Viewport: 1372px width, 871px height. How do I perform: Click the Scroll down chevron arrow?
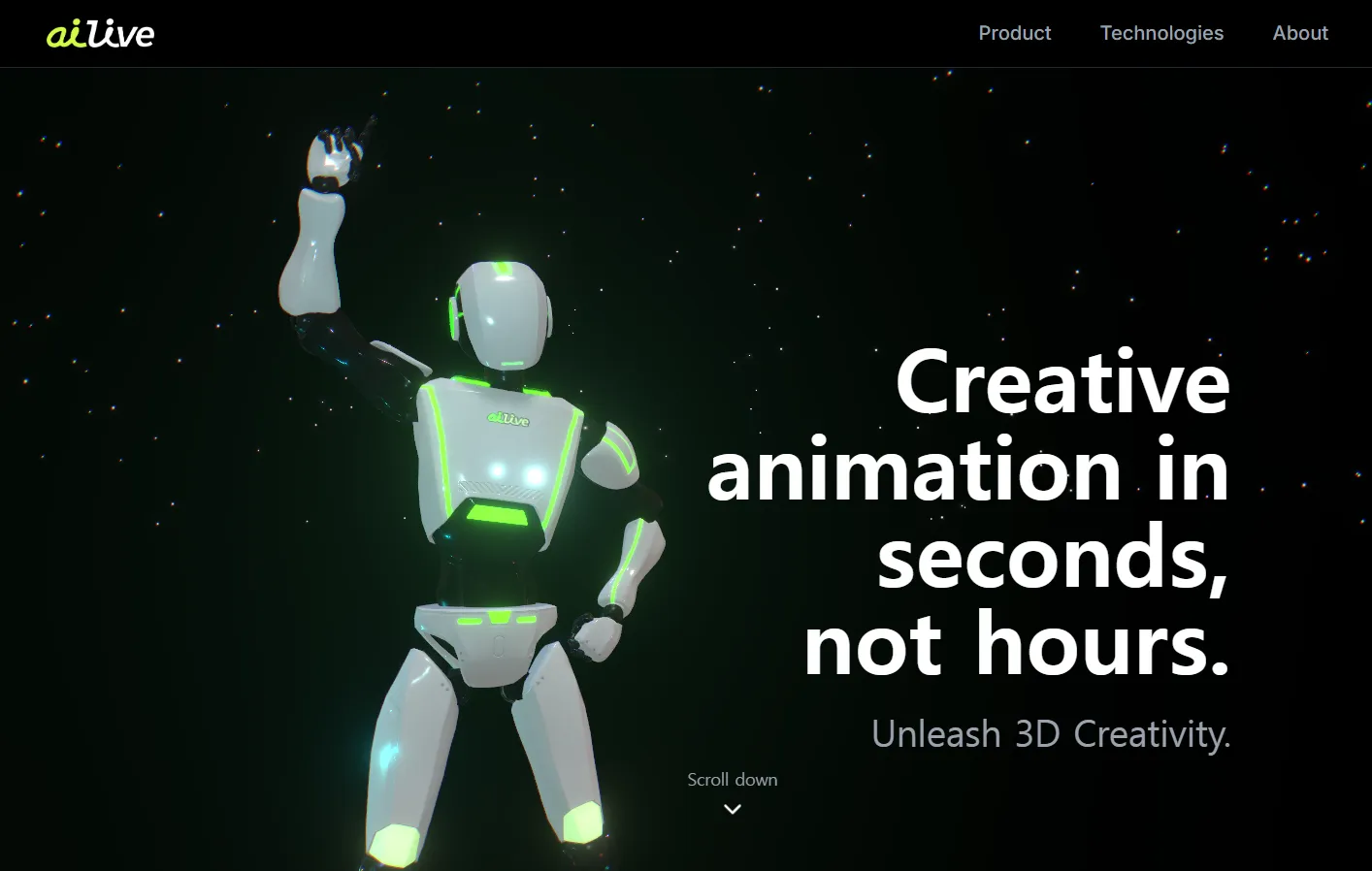[x=733, y=809]
